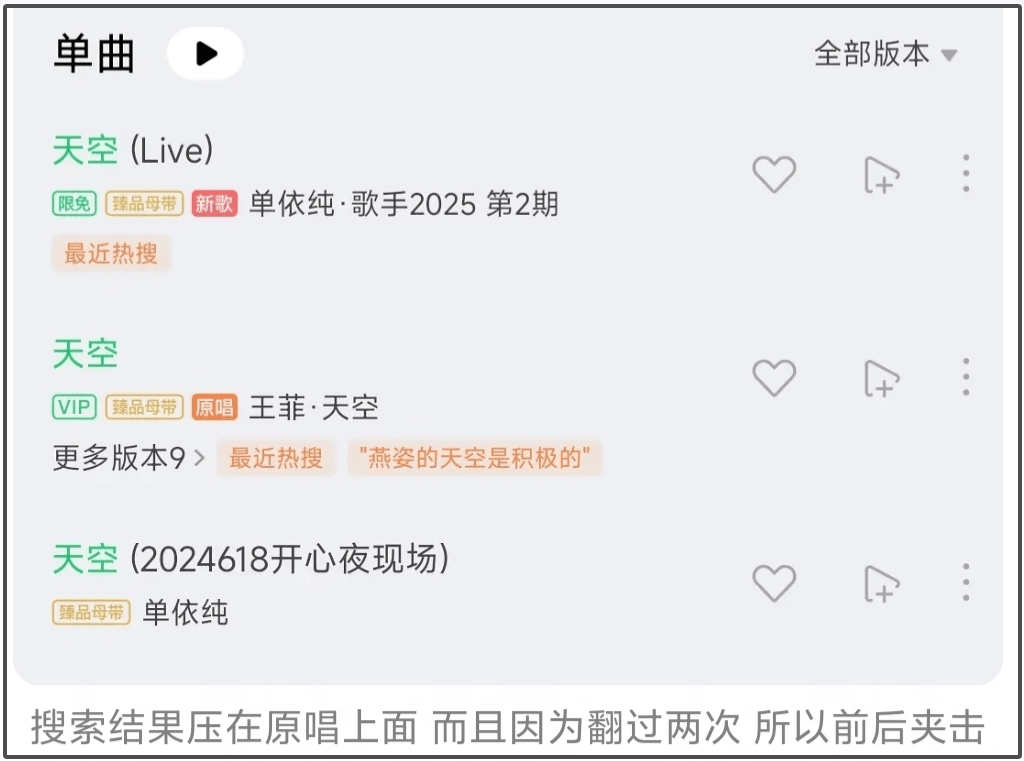Click the 最近热搜 tag beside 更多版本9
This screenshot has width=1024, height=761.
pyautogui.click(x=276, y=458)
